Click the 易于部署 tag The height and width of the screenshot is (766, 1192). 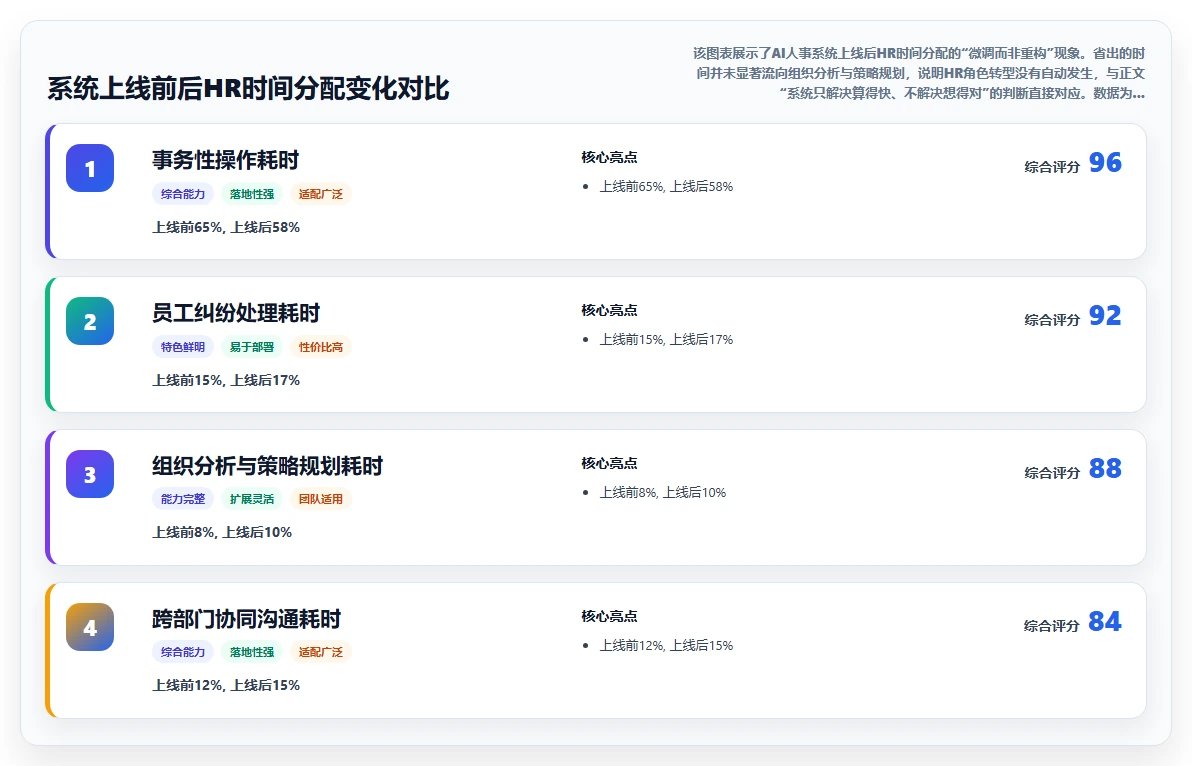pos(252,347)
